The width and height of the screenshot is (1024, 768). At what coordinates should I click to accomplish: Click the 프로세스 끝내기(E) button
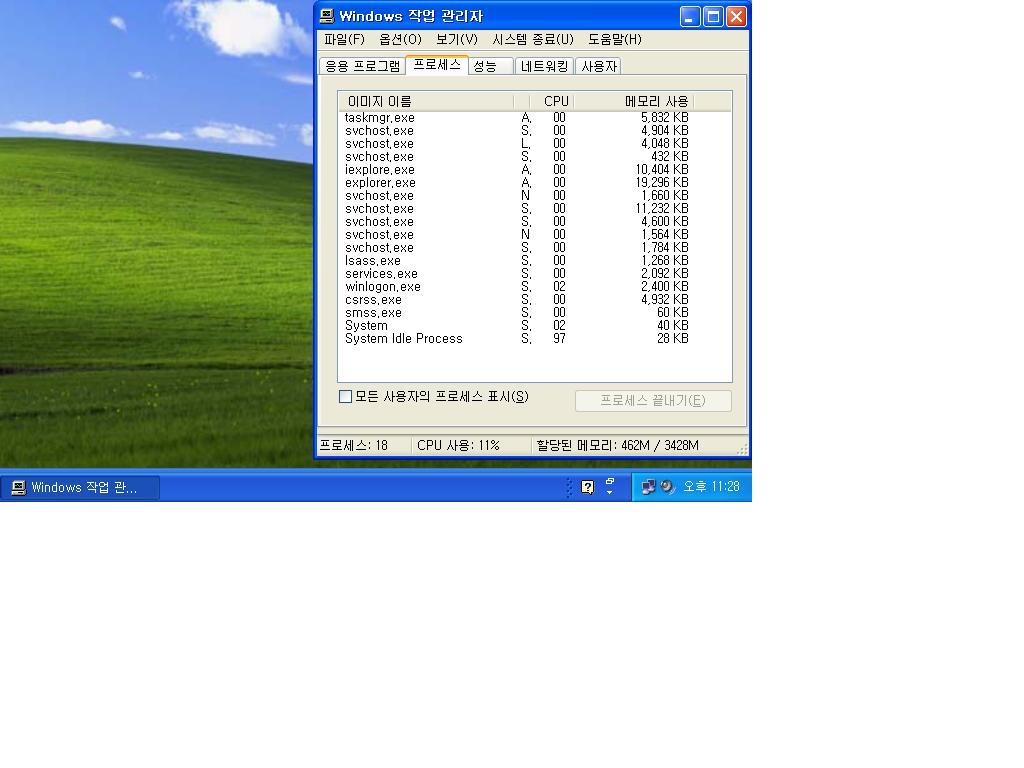(653, 400)
